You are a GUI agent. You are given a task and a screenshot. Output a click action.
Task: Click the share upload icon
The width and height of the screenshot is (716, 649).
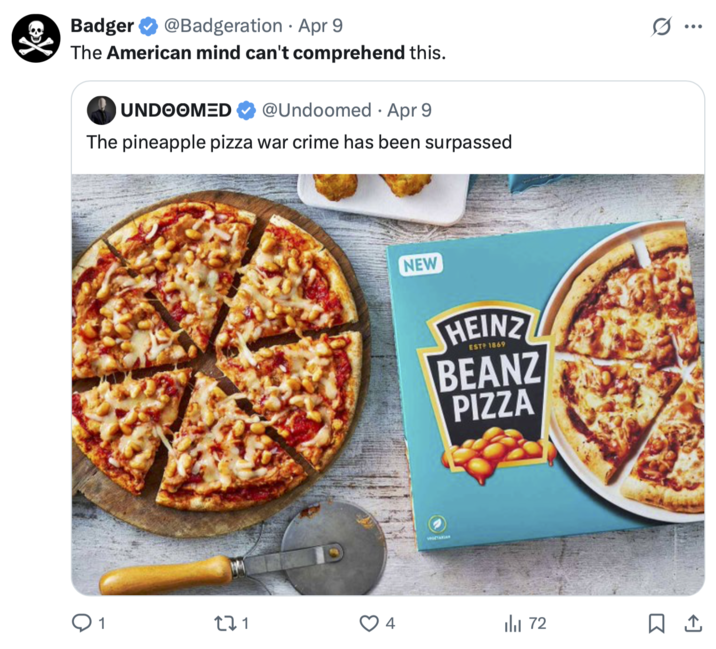pyautogui.click(x=691, y=623)
